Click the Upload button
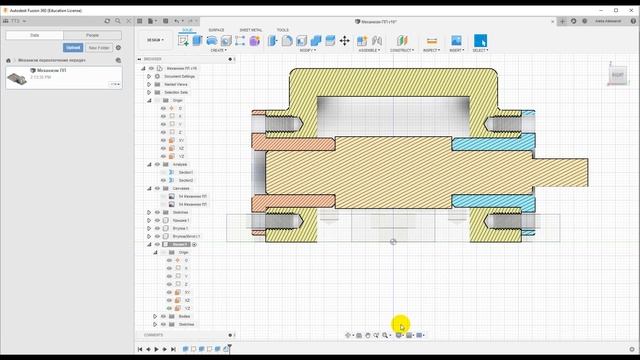640x360 pixels. click(x=73, y=48)
